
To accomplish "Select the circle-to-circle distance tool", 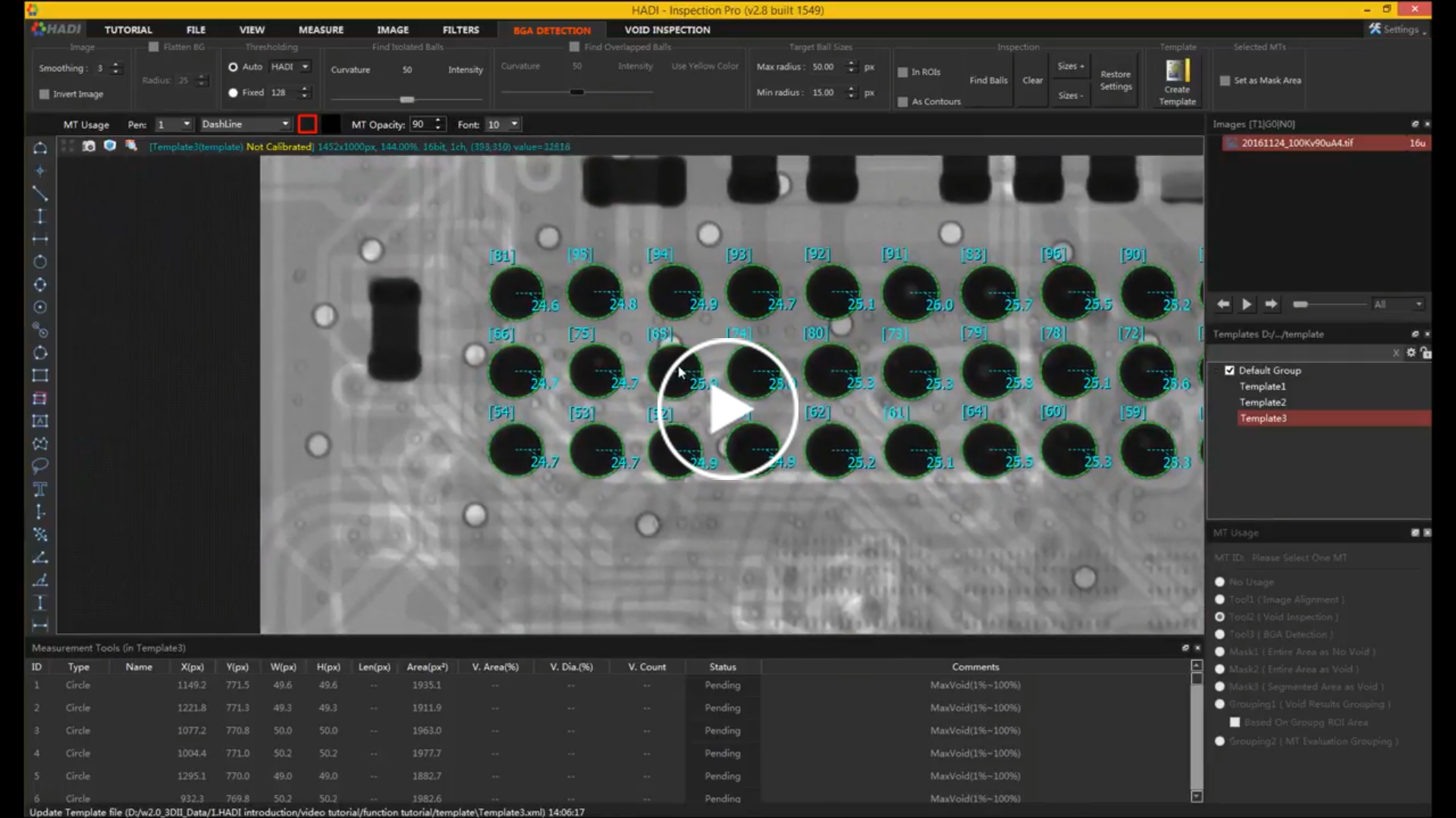I will point(40,330).
